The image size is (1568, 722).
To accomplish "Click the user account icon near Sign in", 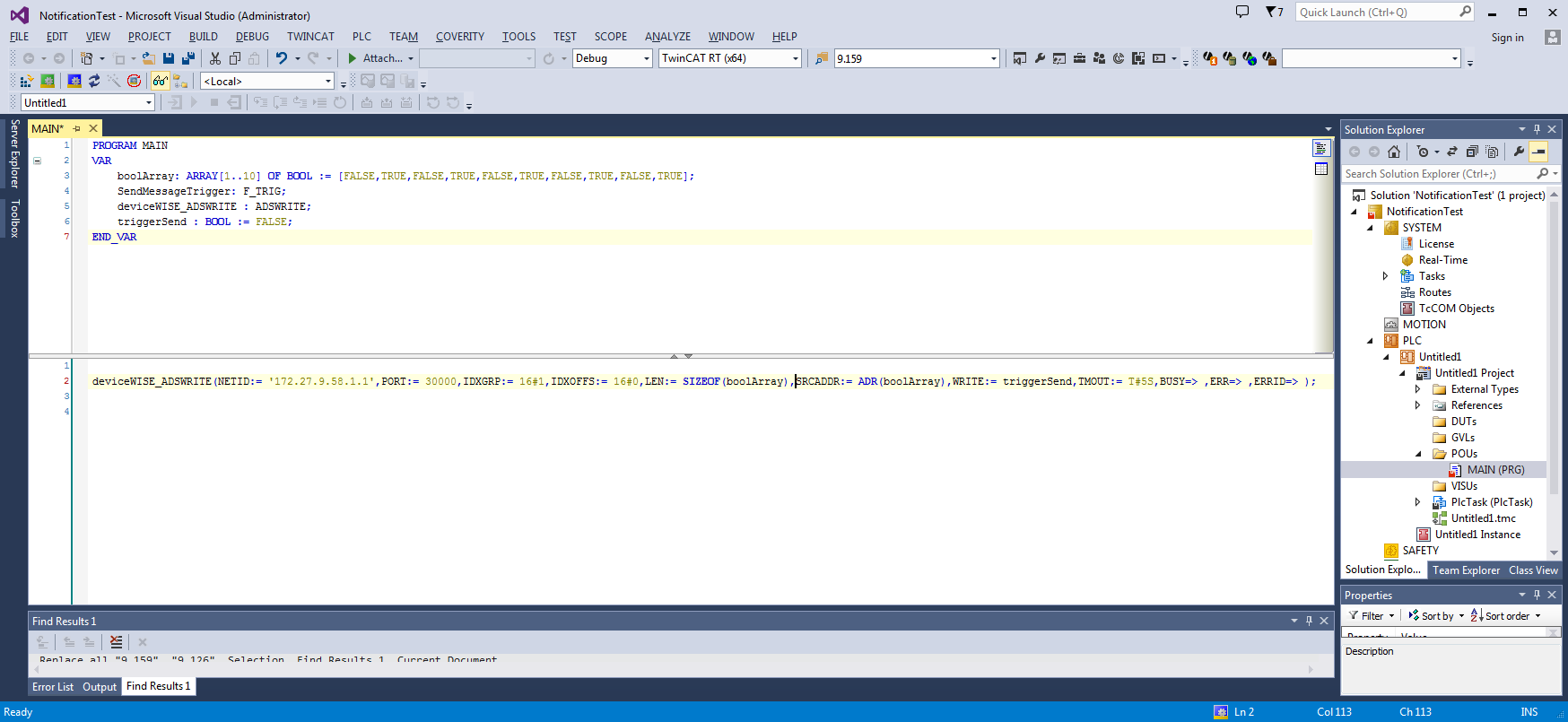I will tap(1553, 37).
